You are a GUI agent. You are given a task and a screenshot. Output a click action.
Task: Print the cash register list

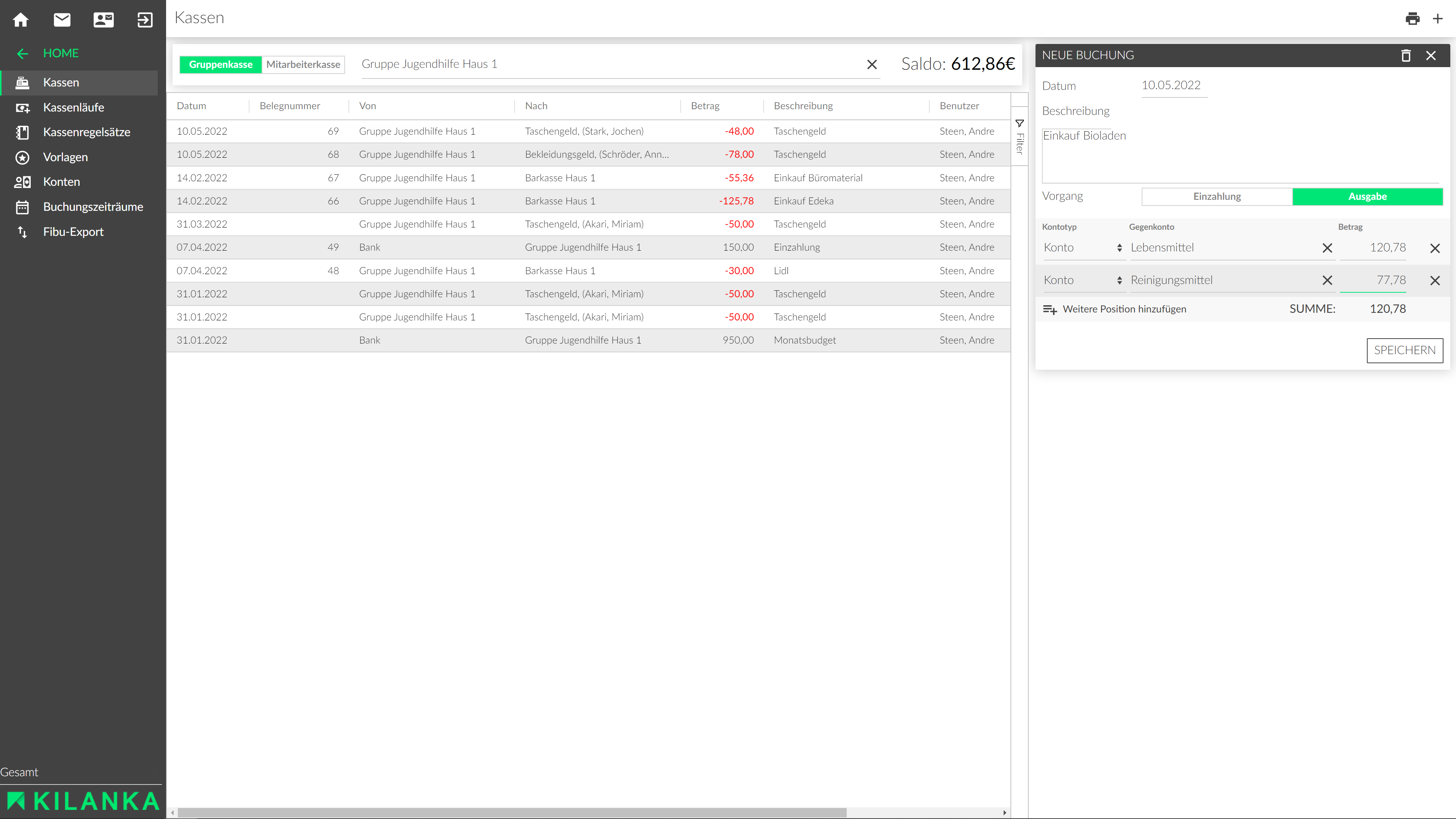pyautogui.click(x=1412, y=19)
